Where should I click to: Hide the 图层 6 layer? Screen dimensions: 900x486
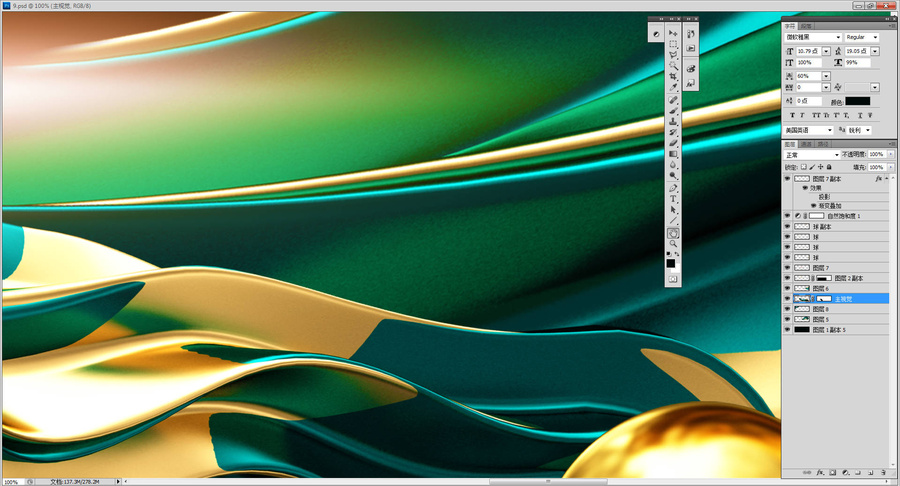(x=788, y=289)
